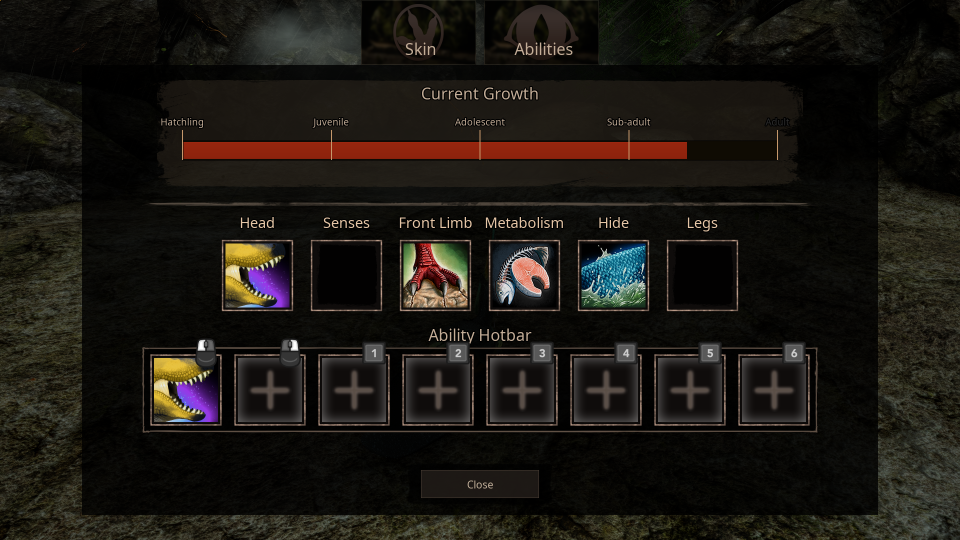
Task: Click the Juvenile growth stage marker
Action: [x=331, y=122]
